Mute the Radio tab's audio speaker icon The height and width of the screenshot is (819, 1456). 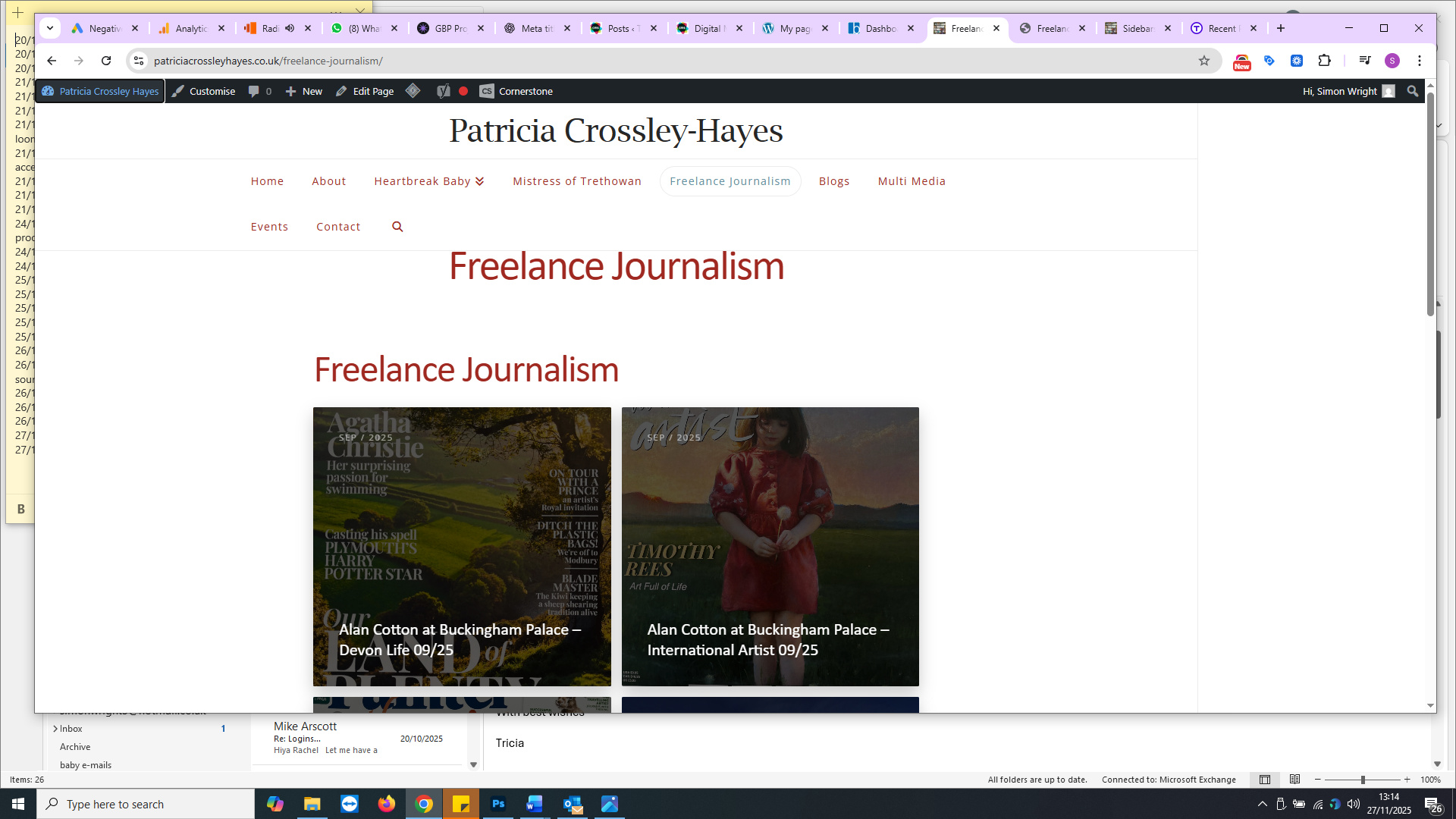290,28
